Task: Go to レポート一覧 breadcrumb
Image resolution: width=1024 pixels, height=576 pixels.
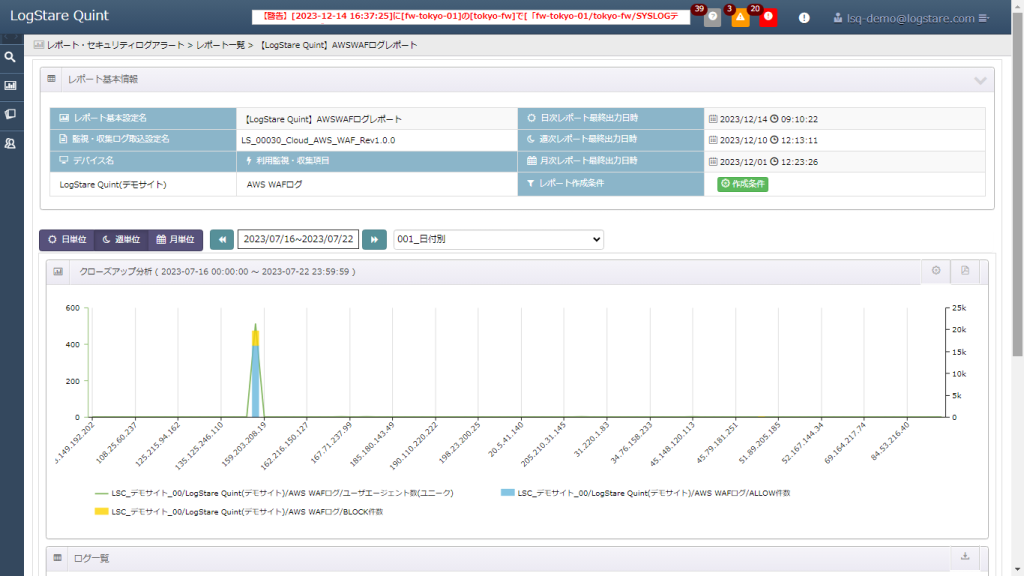Action: pos(220,45)
